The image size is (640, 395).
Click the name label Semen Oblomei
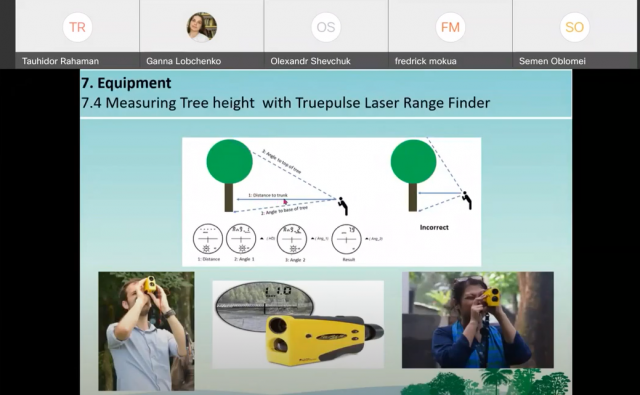[552, 61]
